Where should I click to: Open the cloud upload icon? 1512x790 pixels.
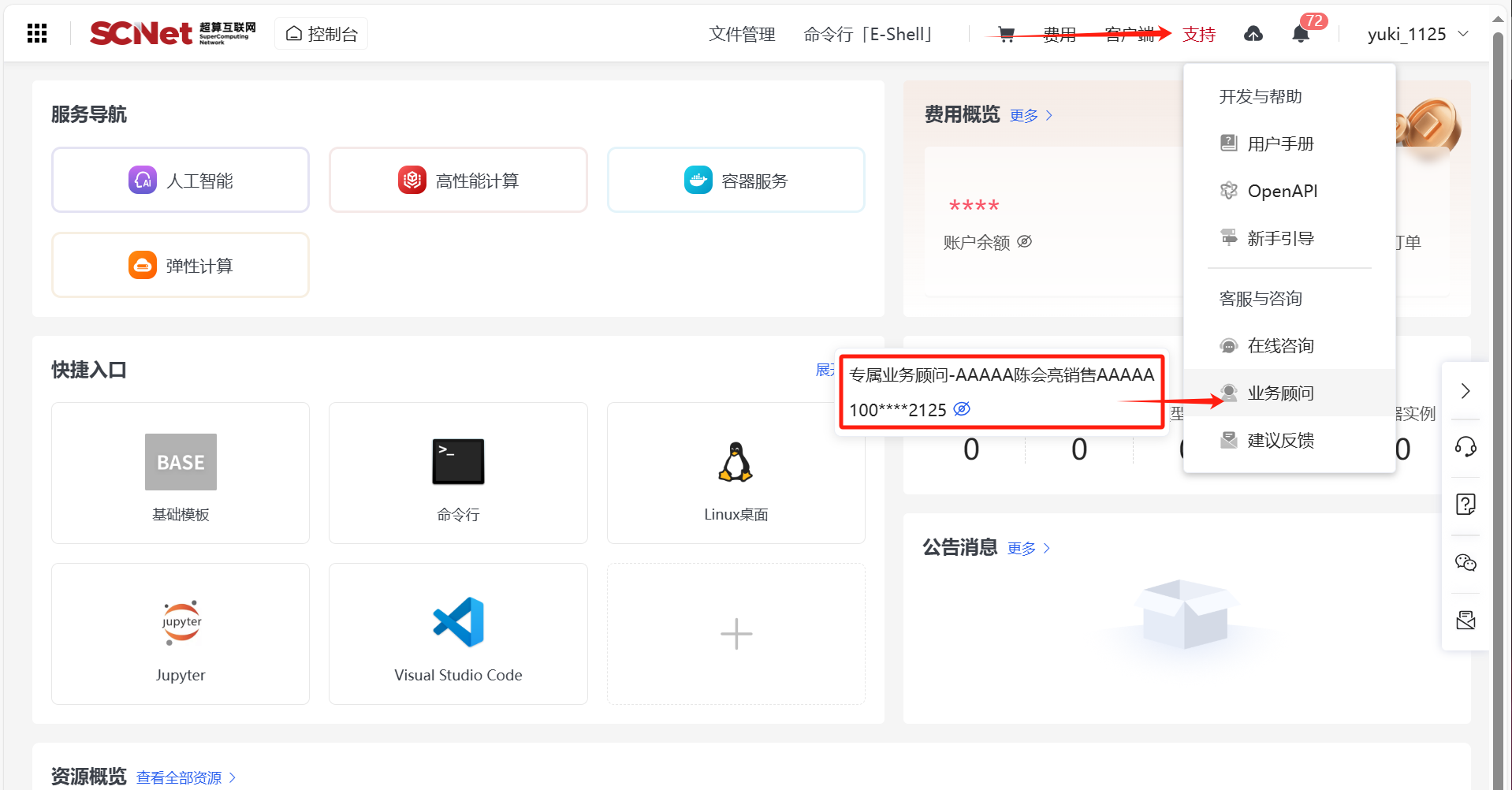(1253, 34)
